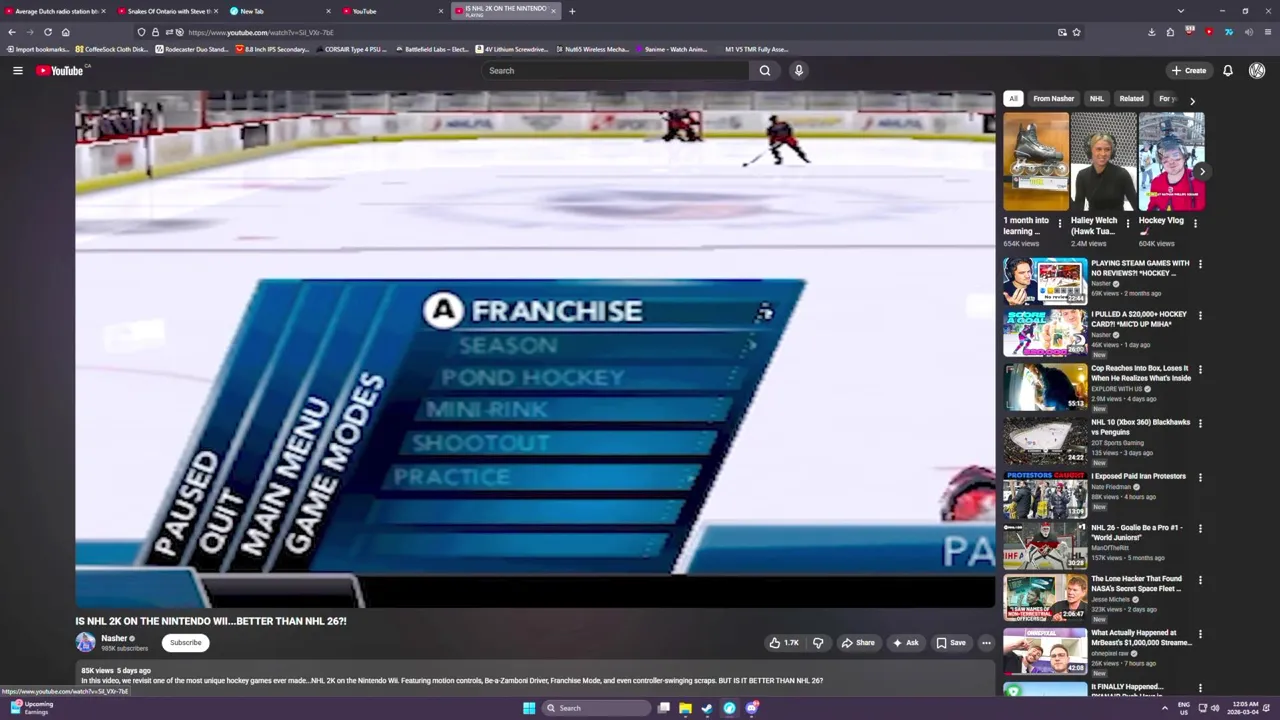Open options for 1 month into learning short
Screen dimensions: 1280x720
1060,223
